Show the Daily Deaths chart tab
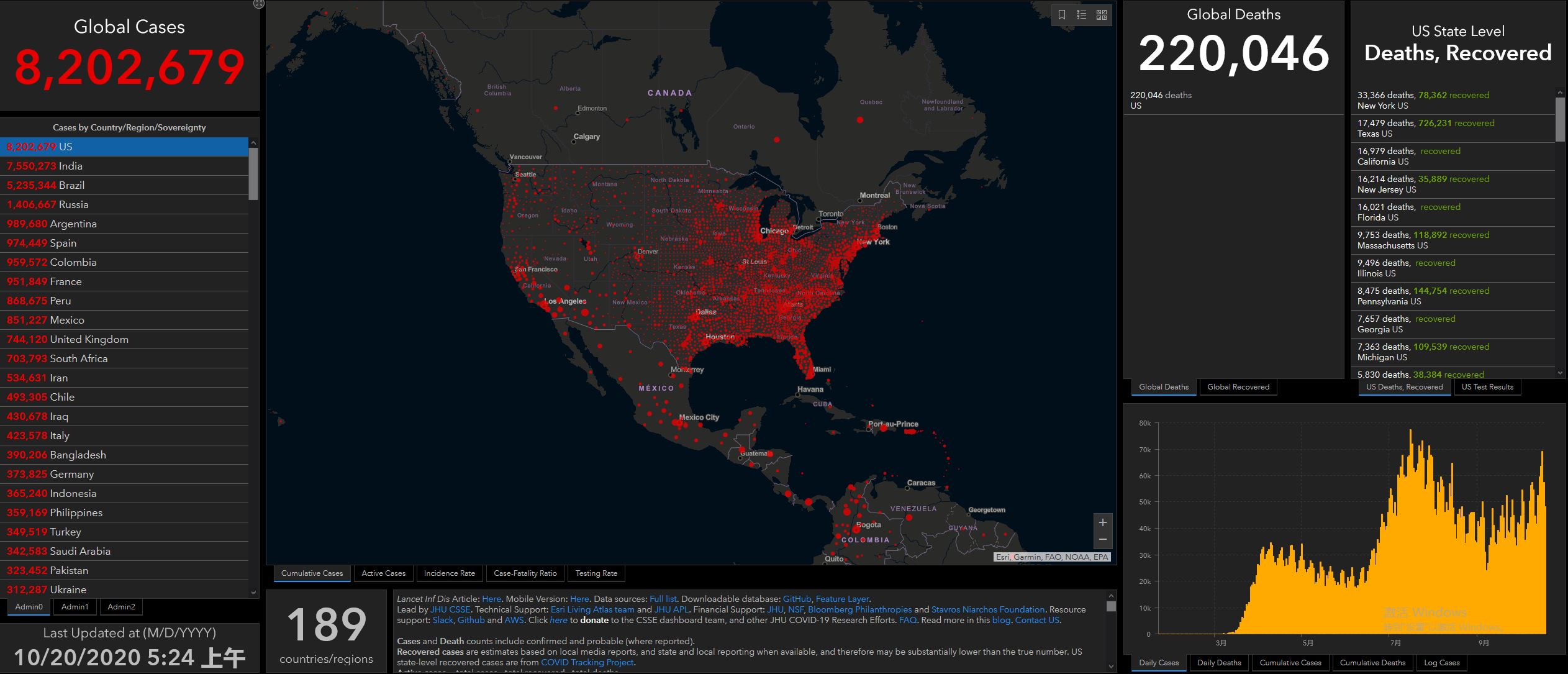1568x674 pixels. coord(1218,663)
